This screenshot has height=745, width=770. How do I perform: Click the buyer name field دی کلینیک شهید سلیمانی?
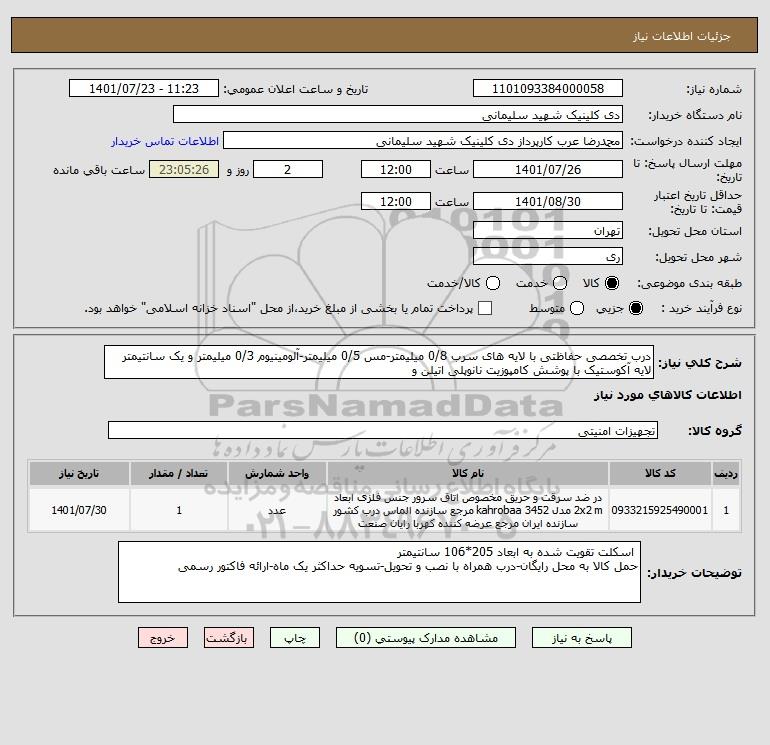point(398,114)
